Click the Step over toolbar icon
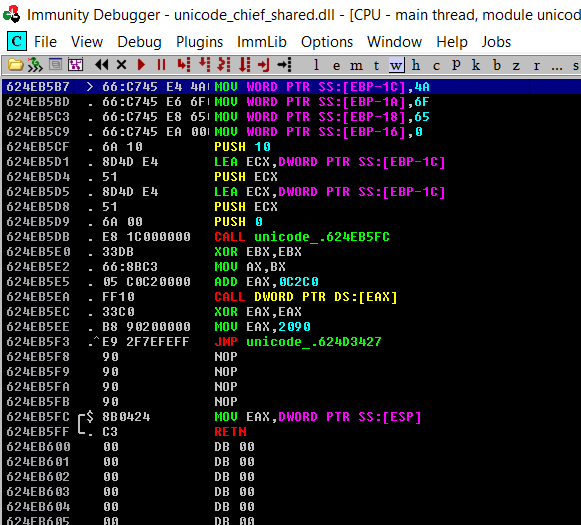This screenshot has height=525, width=581. (x=204, y=65)
